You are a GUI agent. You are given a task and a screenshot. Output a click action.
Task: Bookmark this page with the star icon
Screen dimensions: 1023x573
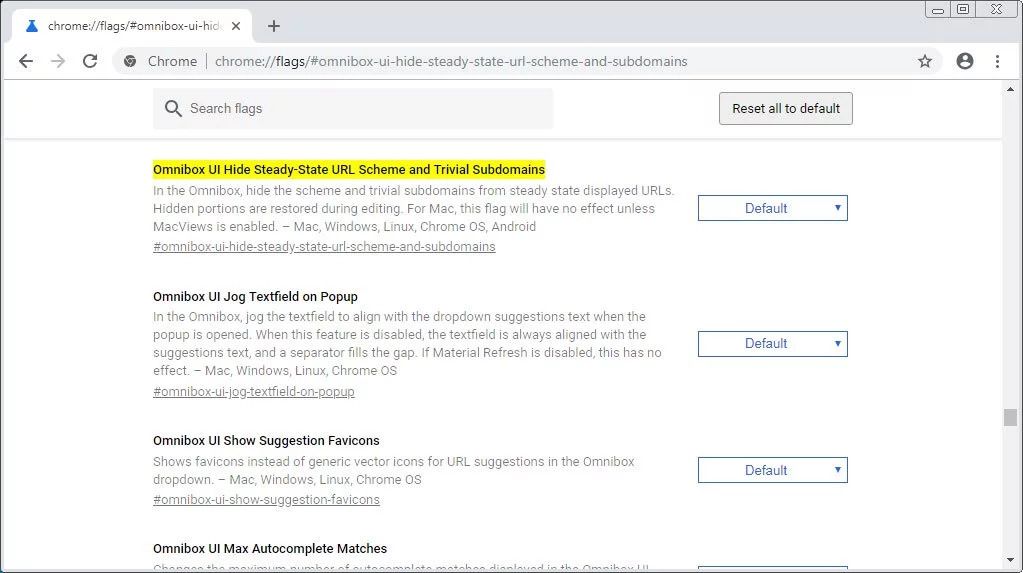pyautogui.click(x=924, y=61)
